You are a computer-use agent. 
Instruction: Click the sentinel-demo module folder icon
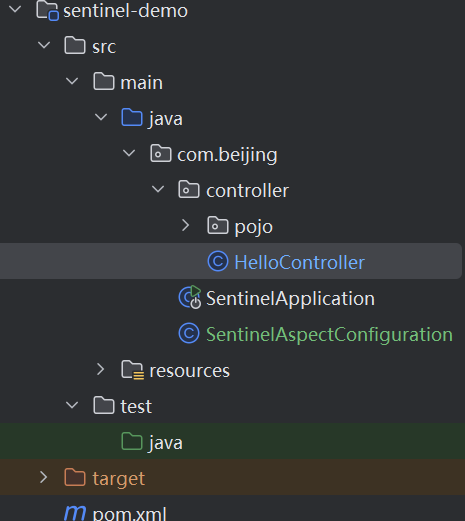coord(47,10)
